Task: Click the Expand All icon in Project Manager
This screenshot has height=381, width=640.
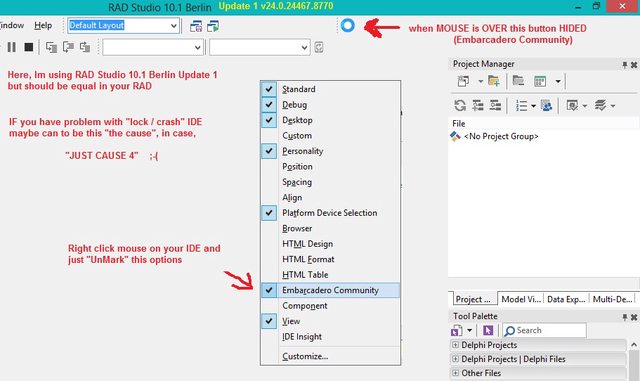Action: (478, 105)
